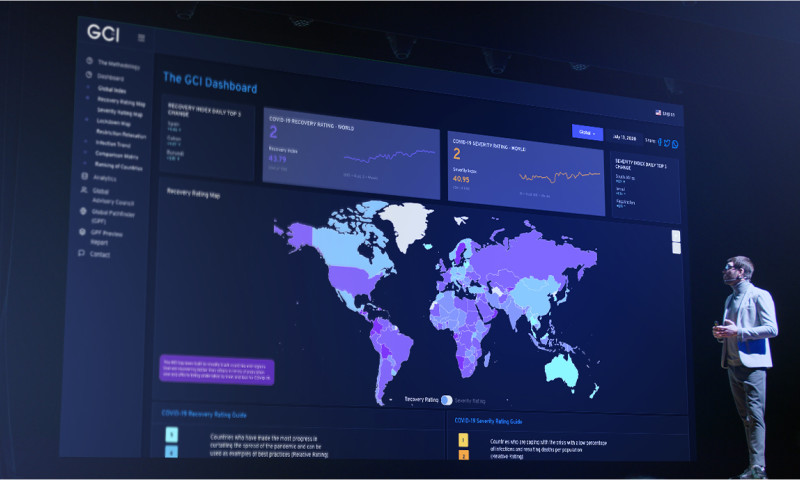Share dashboard via Twitter icon
Viewport: 800px width, 480px height.
668,143
